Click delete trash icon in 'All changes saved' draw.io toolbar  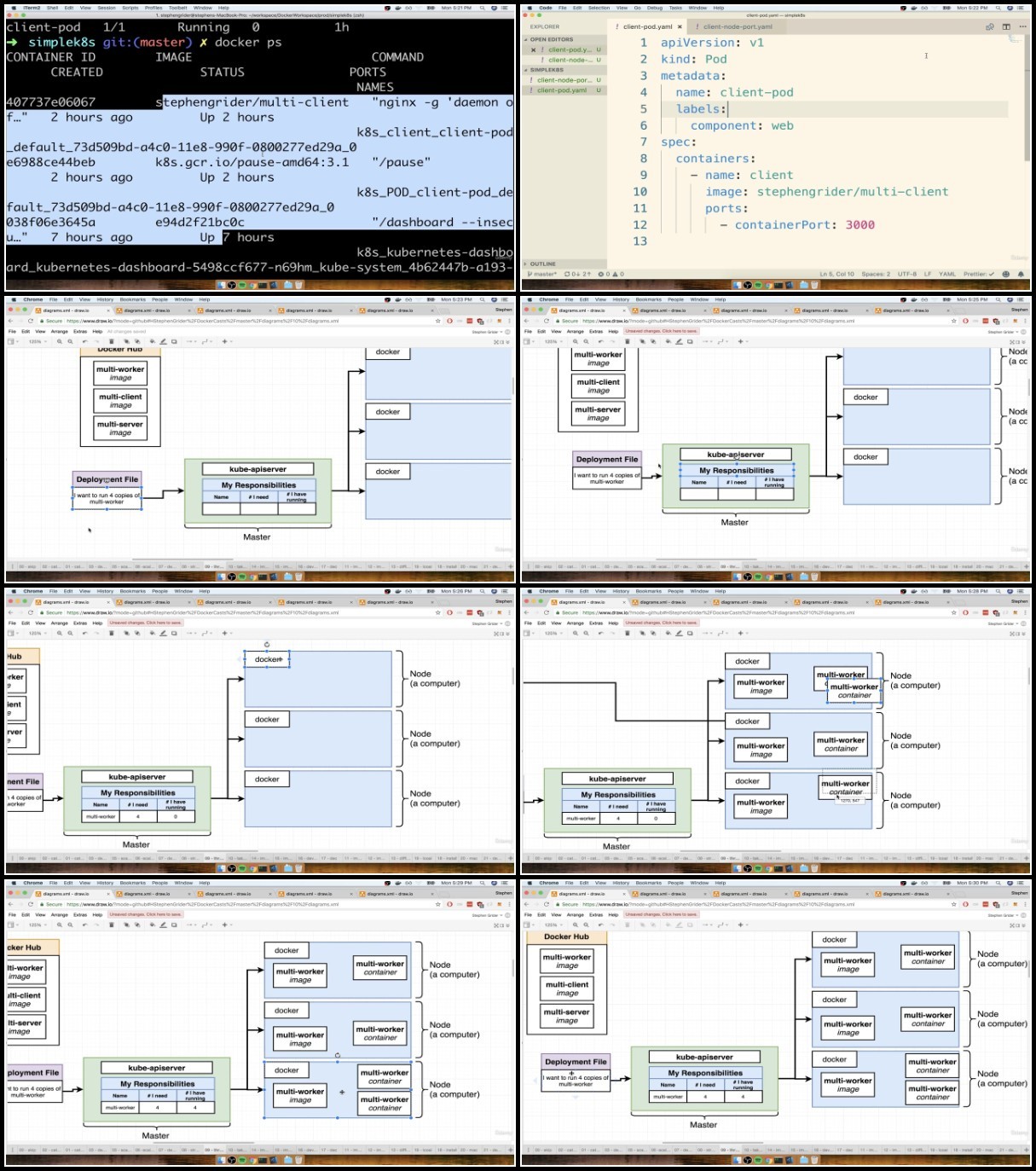click(112, 341)
